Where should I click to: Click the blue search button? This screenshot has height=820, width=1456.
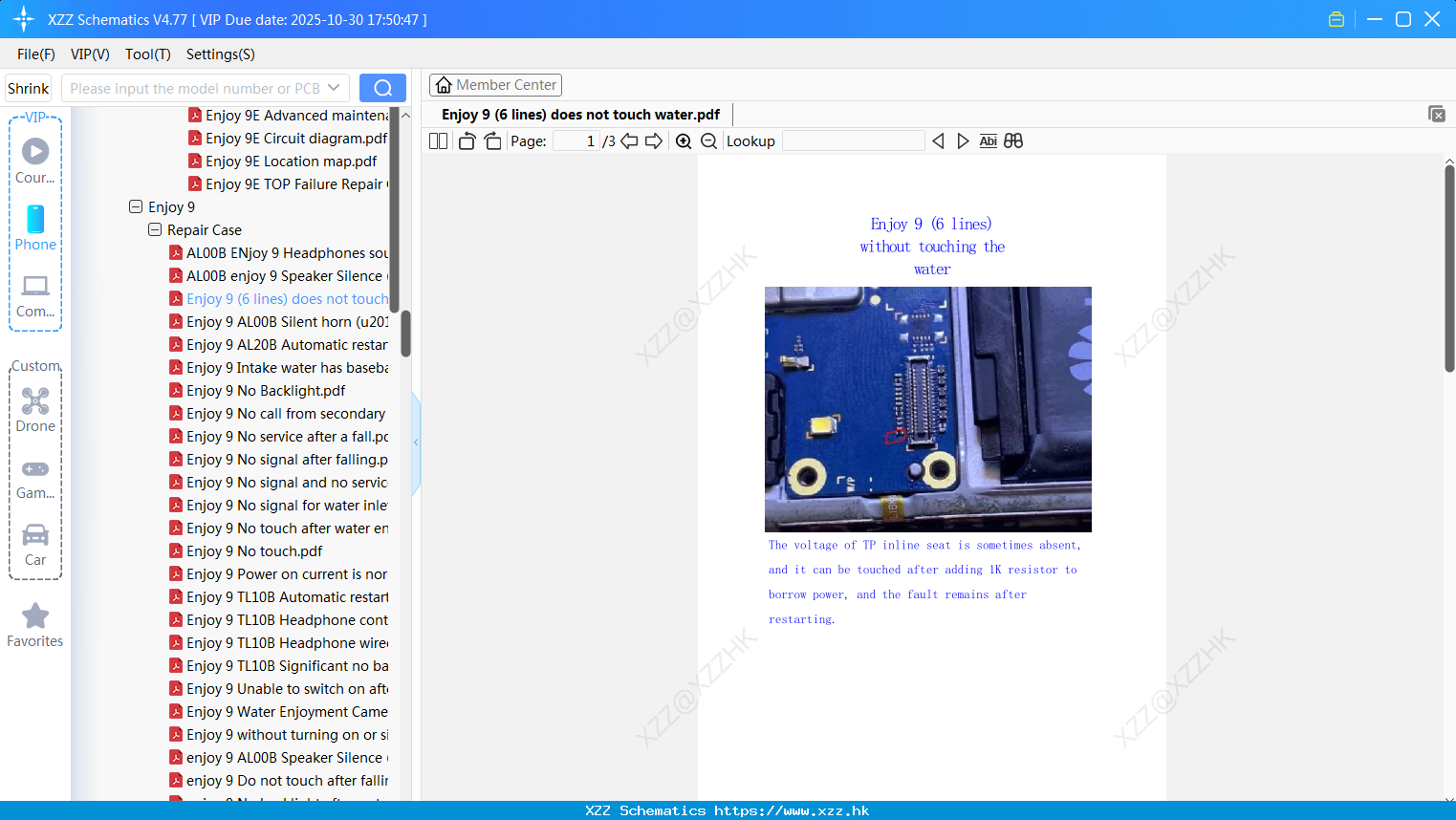click(382, 88)
